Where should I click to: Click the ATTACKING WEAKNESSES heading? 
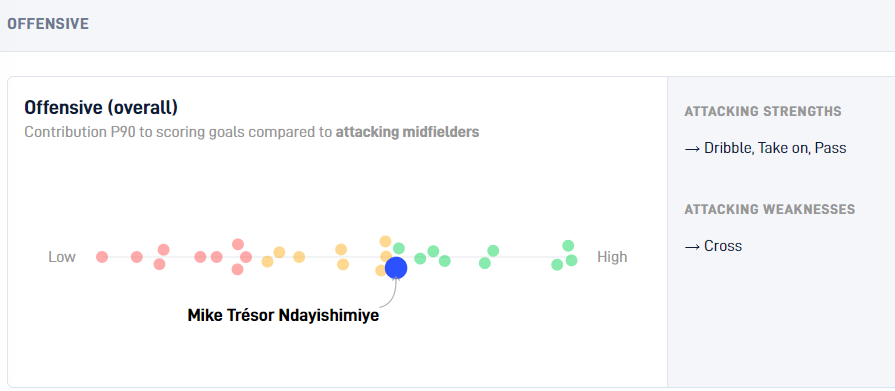pyautogui.click(x=769, y=209)
